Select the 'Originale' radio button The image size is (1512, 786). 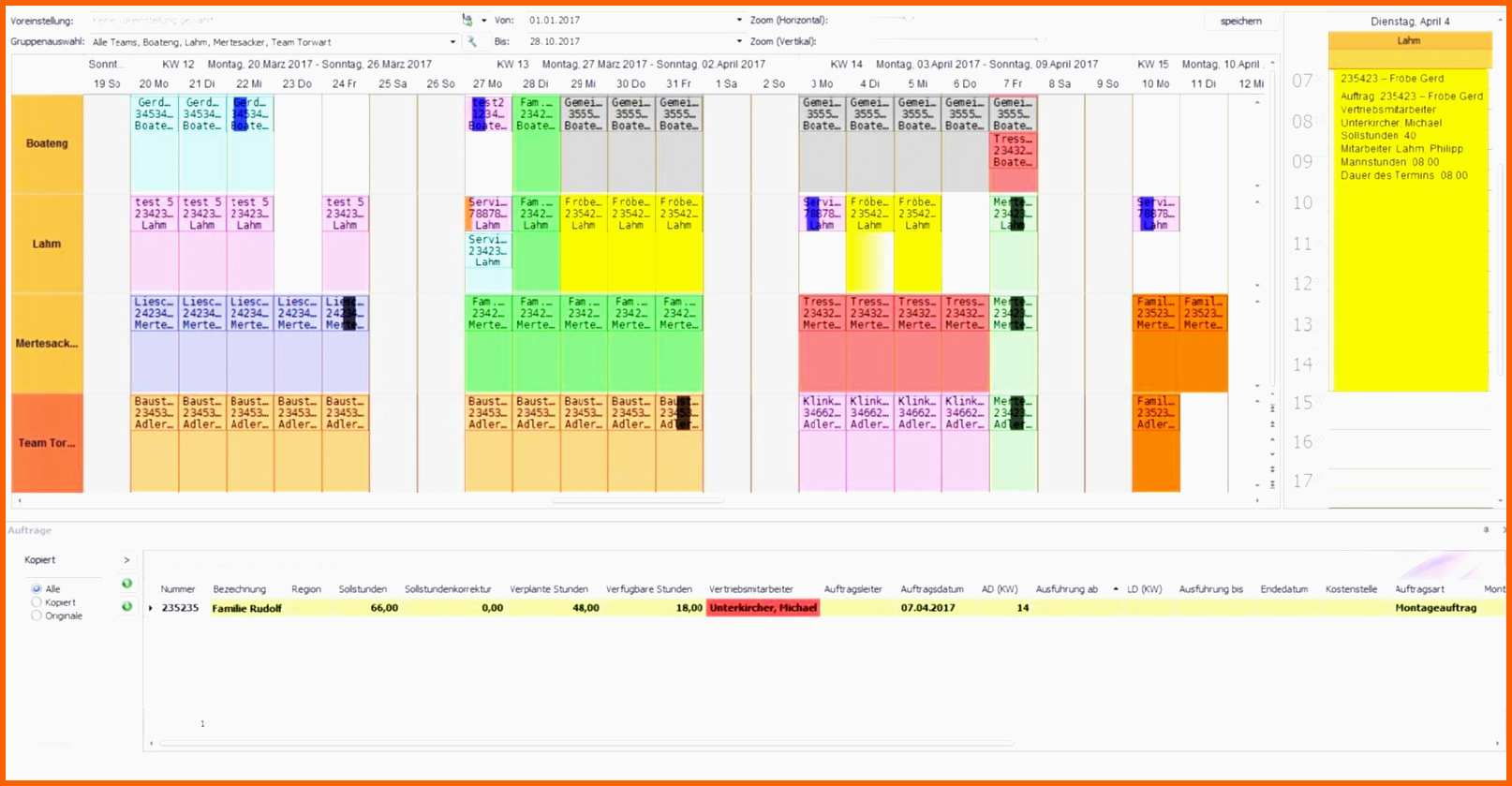coord(37,615)
